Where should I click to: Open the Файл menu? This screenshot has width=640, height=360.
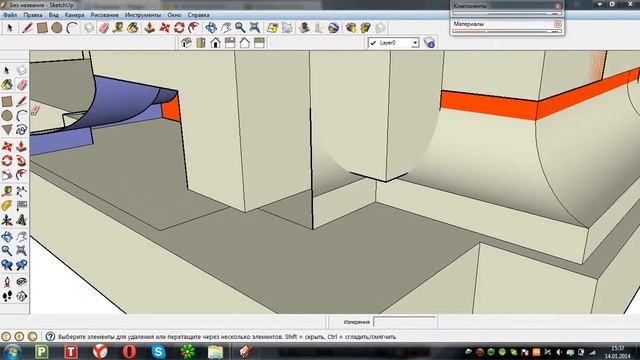[10, 15]
